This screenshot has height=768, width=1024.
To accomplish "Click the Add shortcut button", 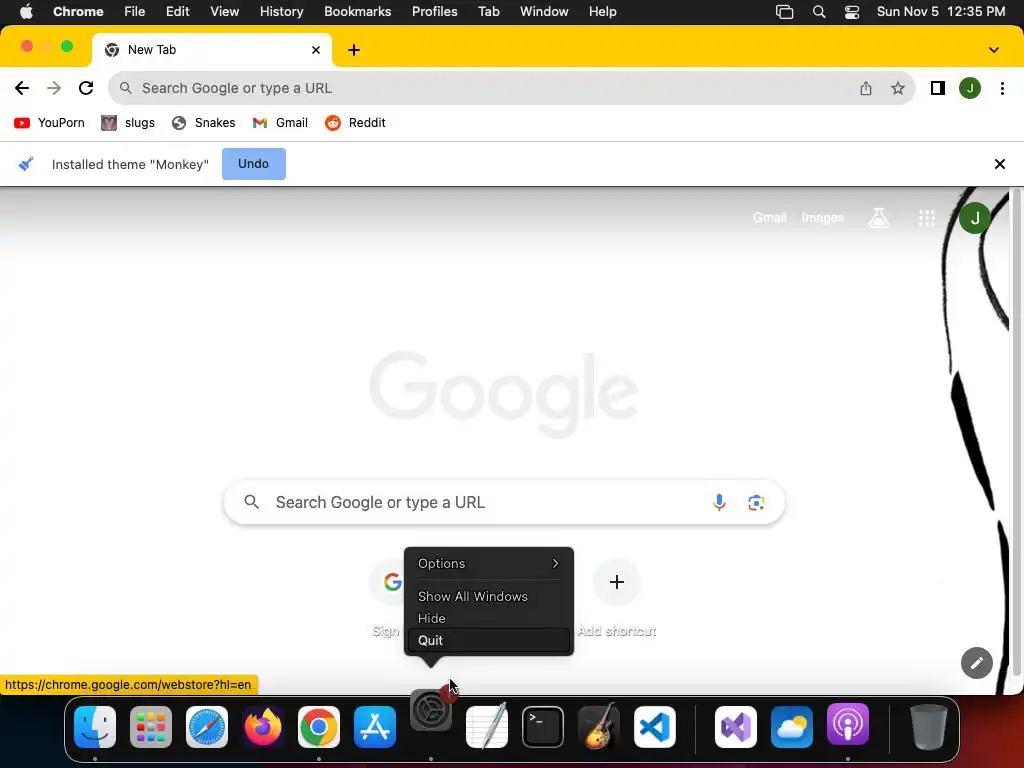I will [x=616, y=598].
